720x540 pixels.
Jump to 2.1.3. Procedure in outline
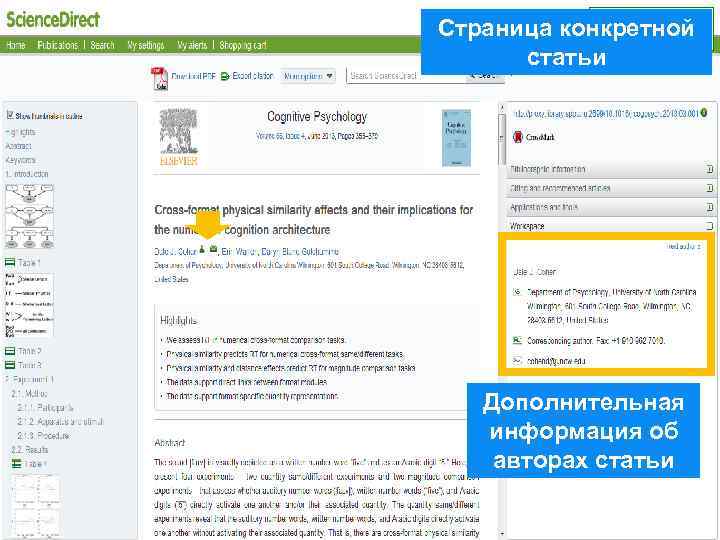pyautogui.click(x=43, y=436)
